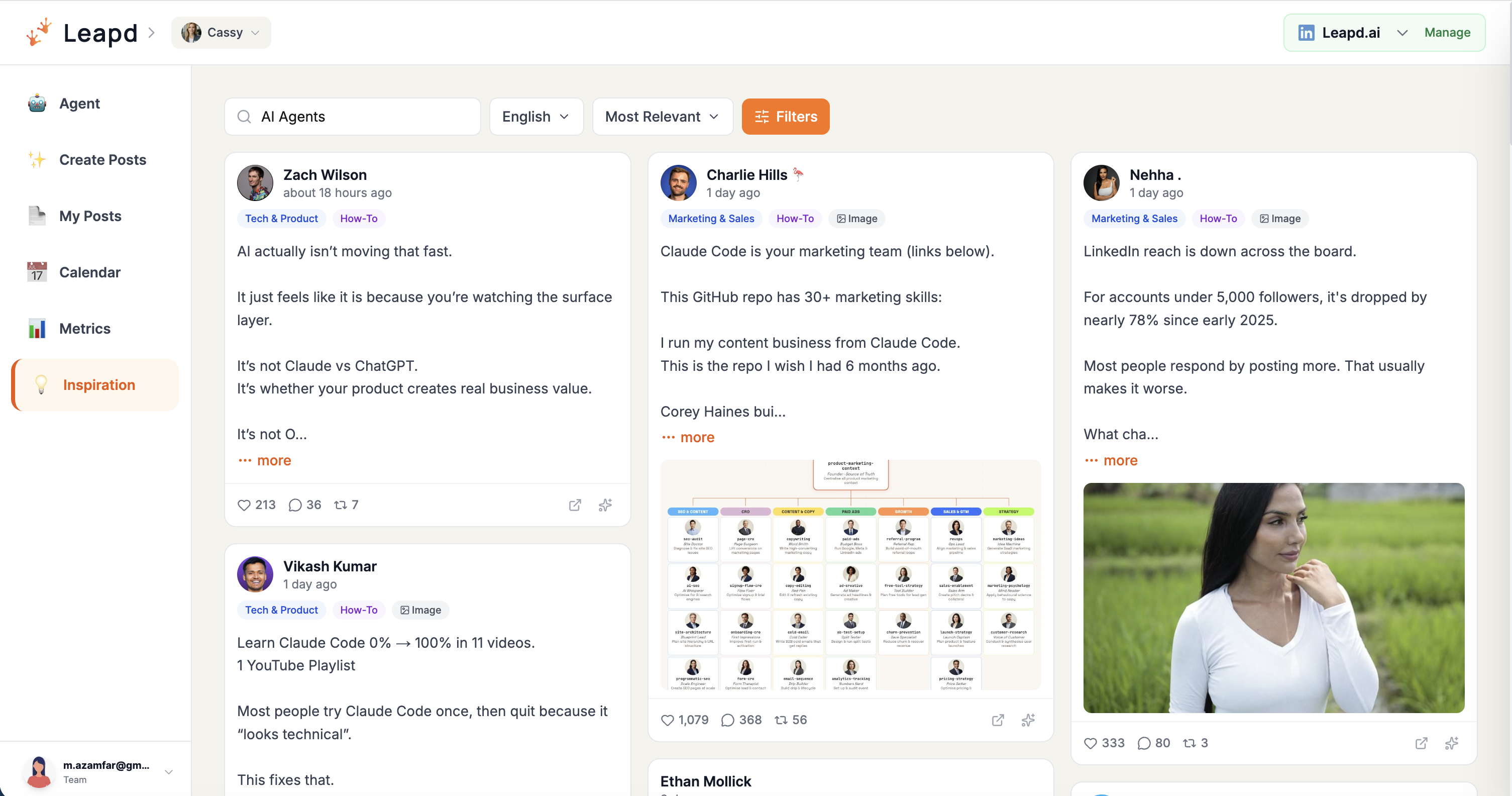1512x796 pixels.
Task: Select the Inspiration tab
Action: (98, 384)
